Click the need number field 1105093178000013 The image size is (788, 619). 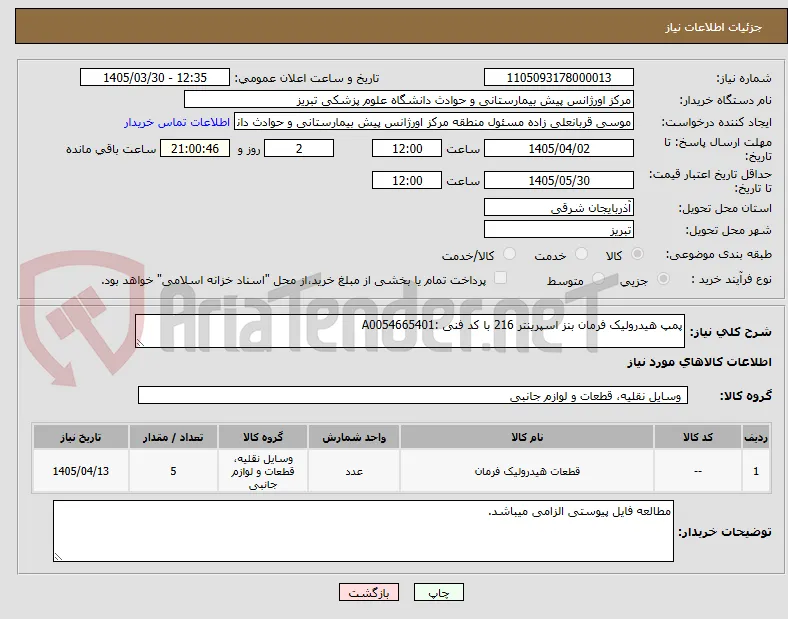[558, 77]
